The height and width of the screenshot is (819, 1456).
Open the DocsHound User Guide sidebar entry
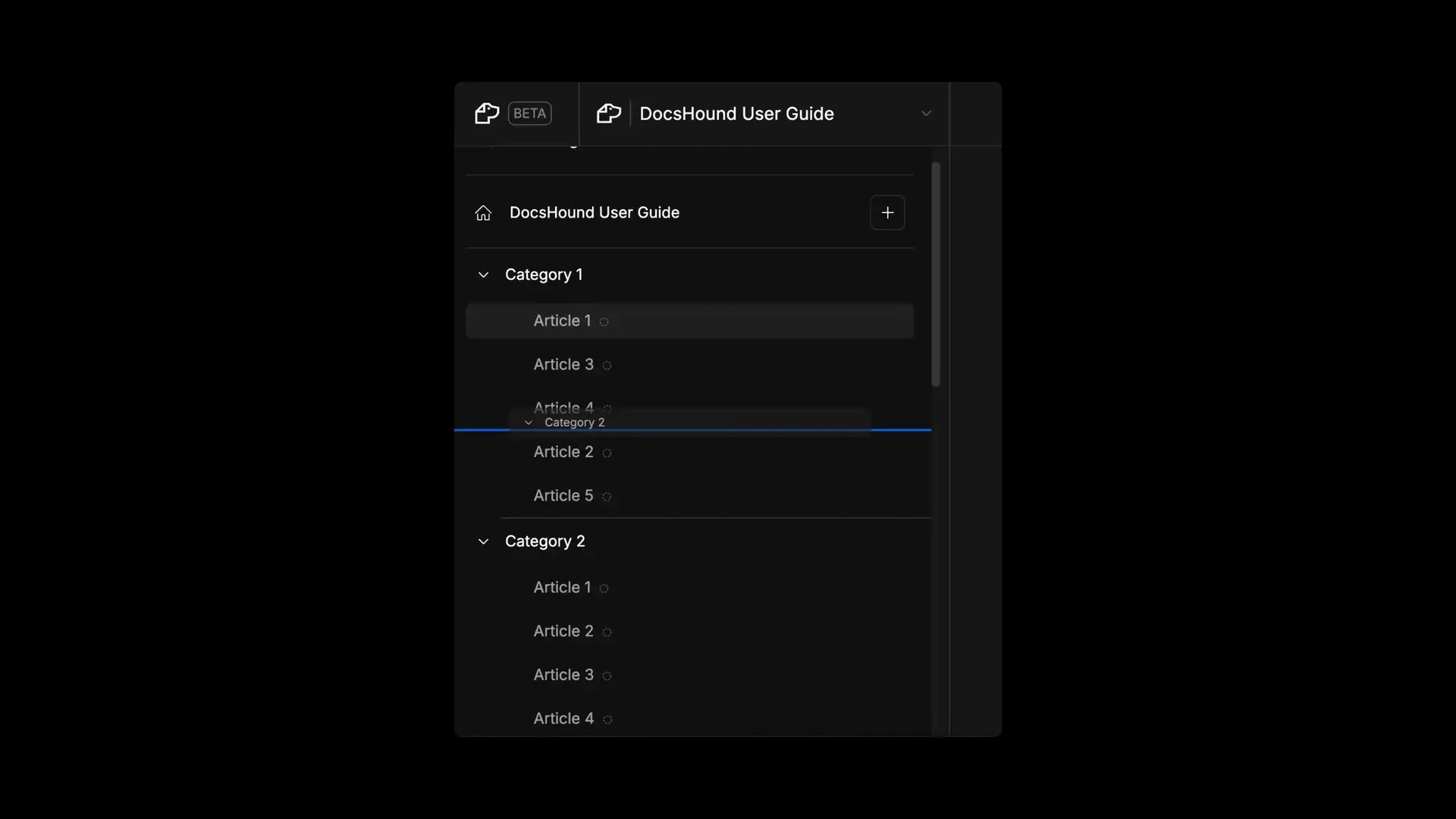point(595,213)
